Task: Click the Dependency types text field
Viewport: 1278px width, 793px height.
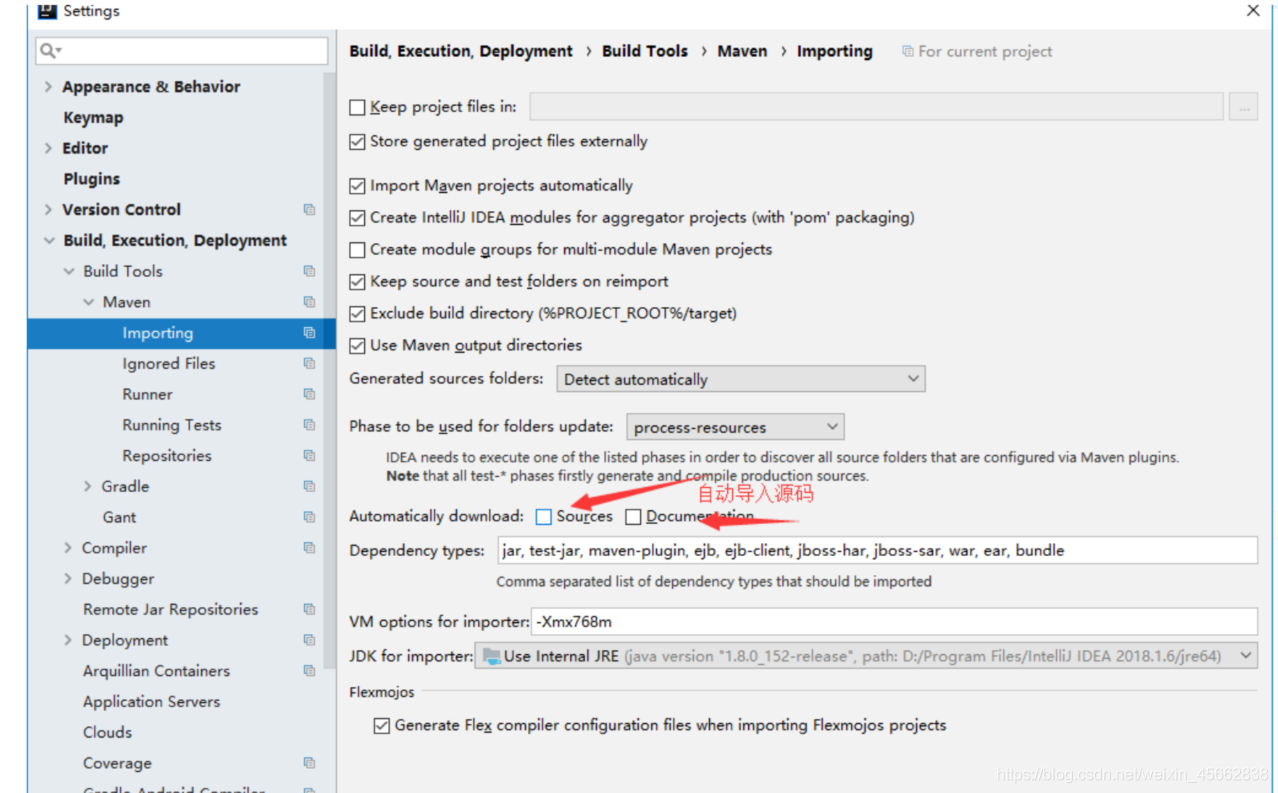Action: 877,550
